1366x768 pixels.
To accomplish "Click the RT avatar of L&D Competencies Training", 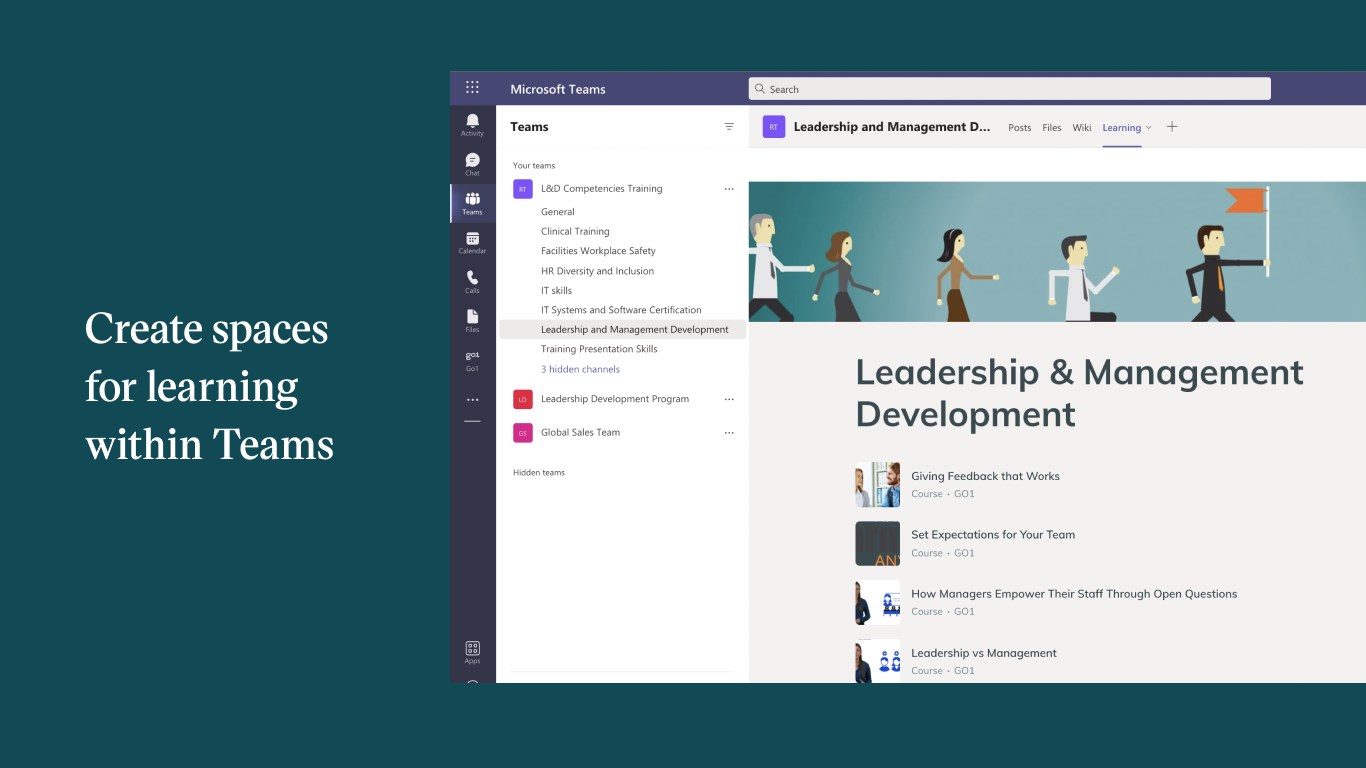I will pyautogui.click(x=522, y=189).
